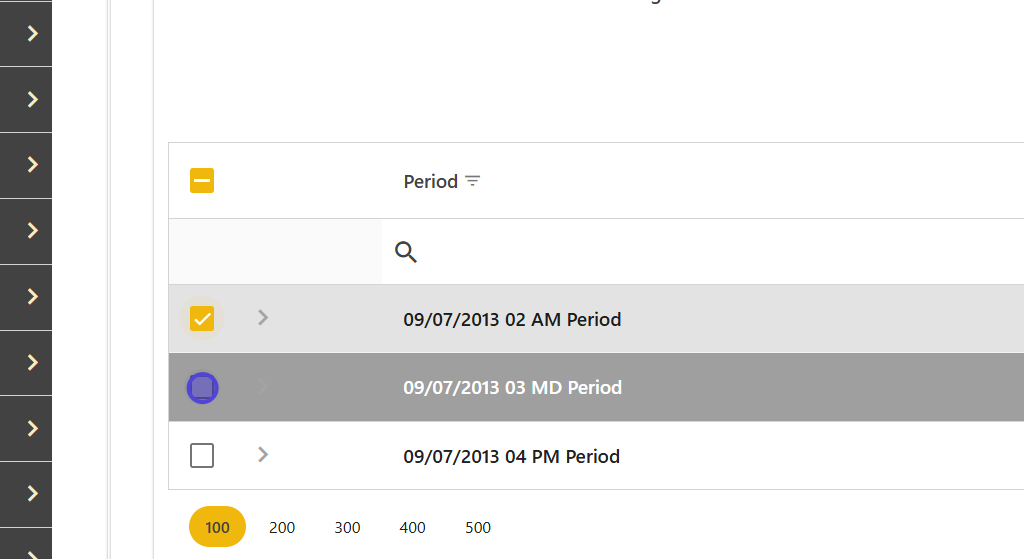The width and height of the screenshot is (1024, 559).
Task: Click the filter icon beside Period header
Action: [x=473, y=181]
